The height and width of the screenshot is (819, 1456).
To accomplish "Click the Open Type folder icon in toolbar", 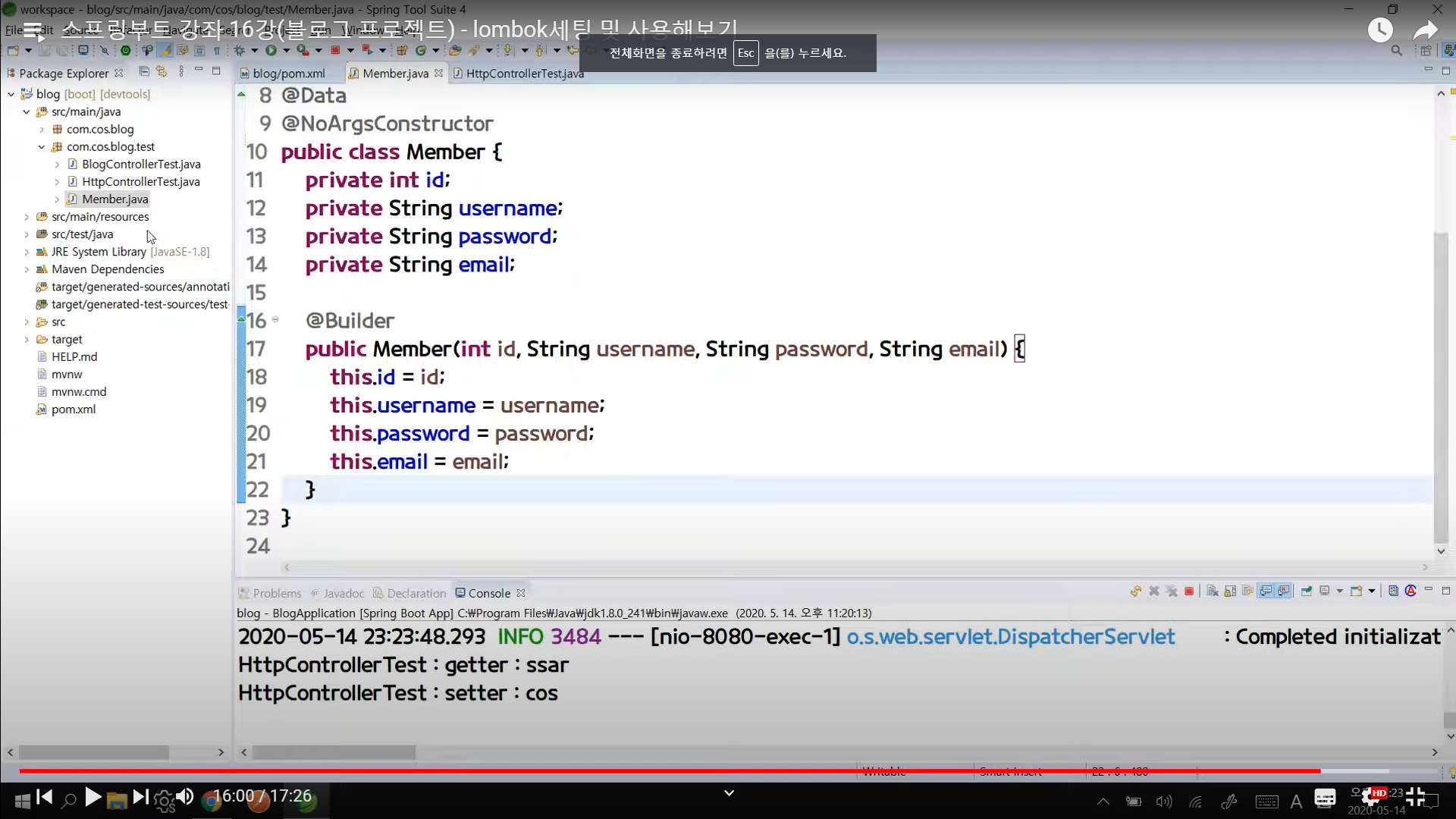I will 455,51.
